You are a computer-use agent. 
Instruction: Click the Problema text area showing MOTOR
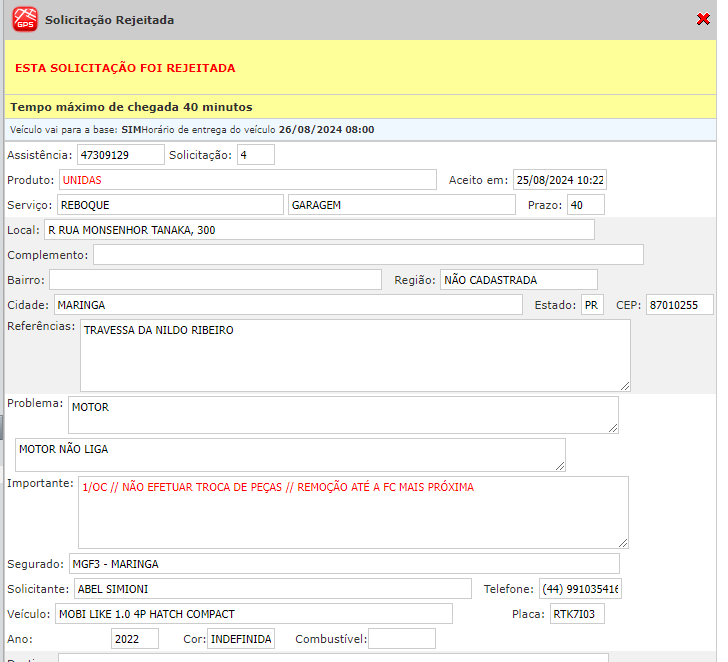point(343,415)
